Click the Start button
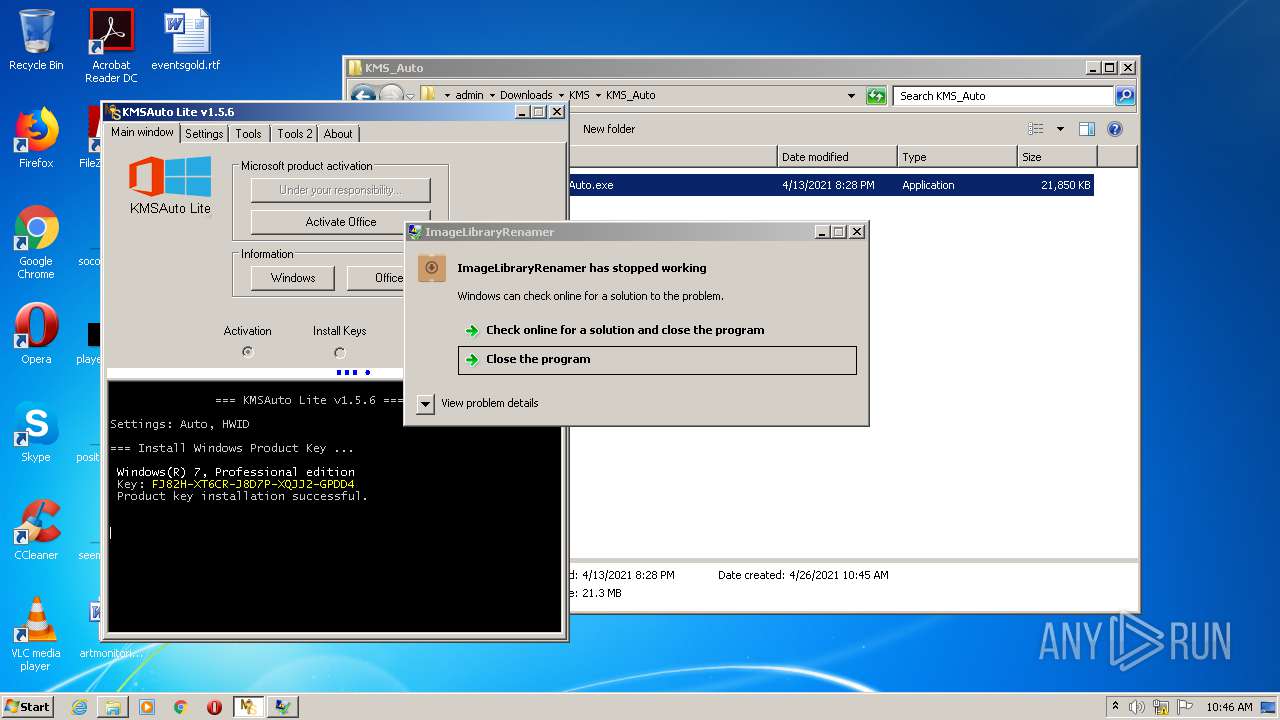 pos(28,707)
